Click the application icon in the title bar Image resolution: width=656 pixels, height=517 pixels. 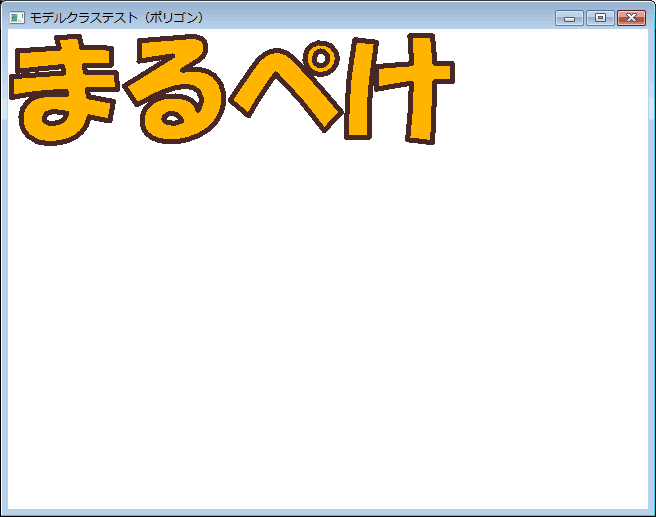coord(17,18)
